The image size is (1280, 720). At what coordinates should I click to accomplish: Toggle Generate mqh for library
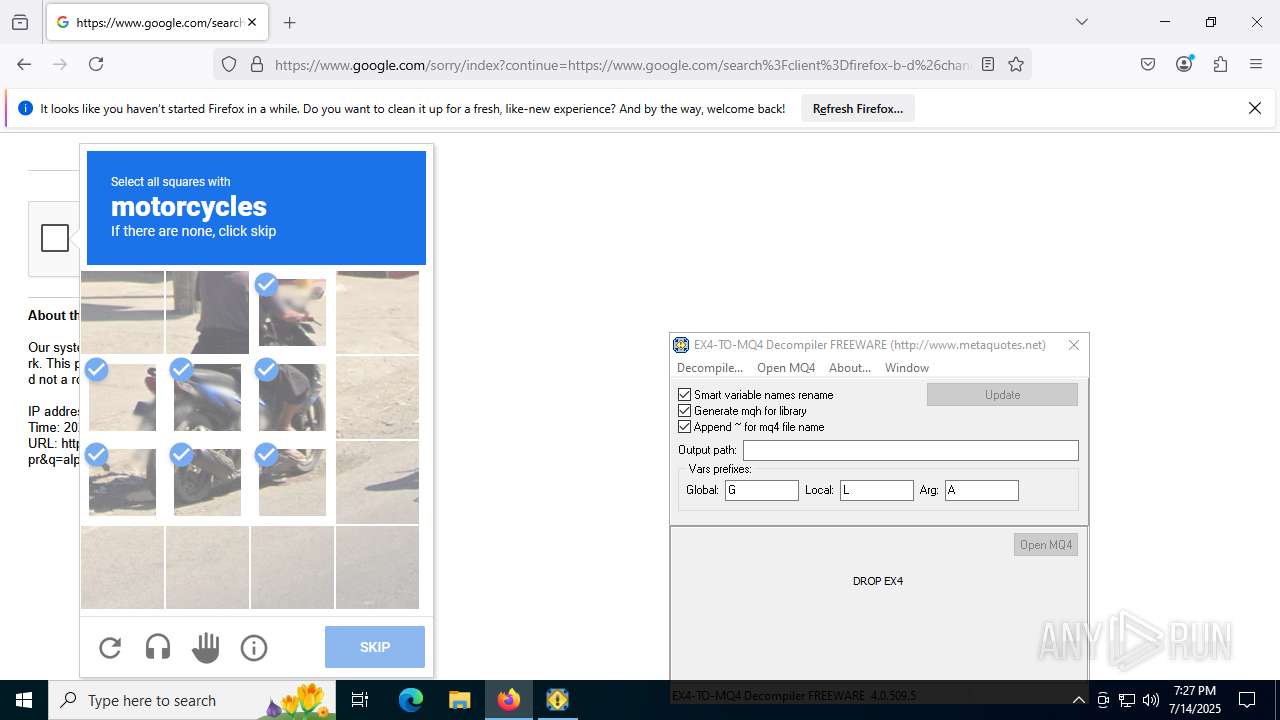[x=685, y=411]
